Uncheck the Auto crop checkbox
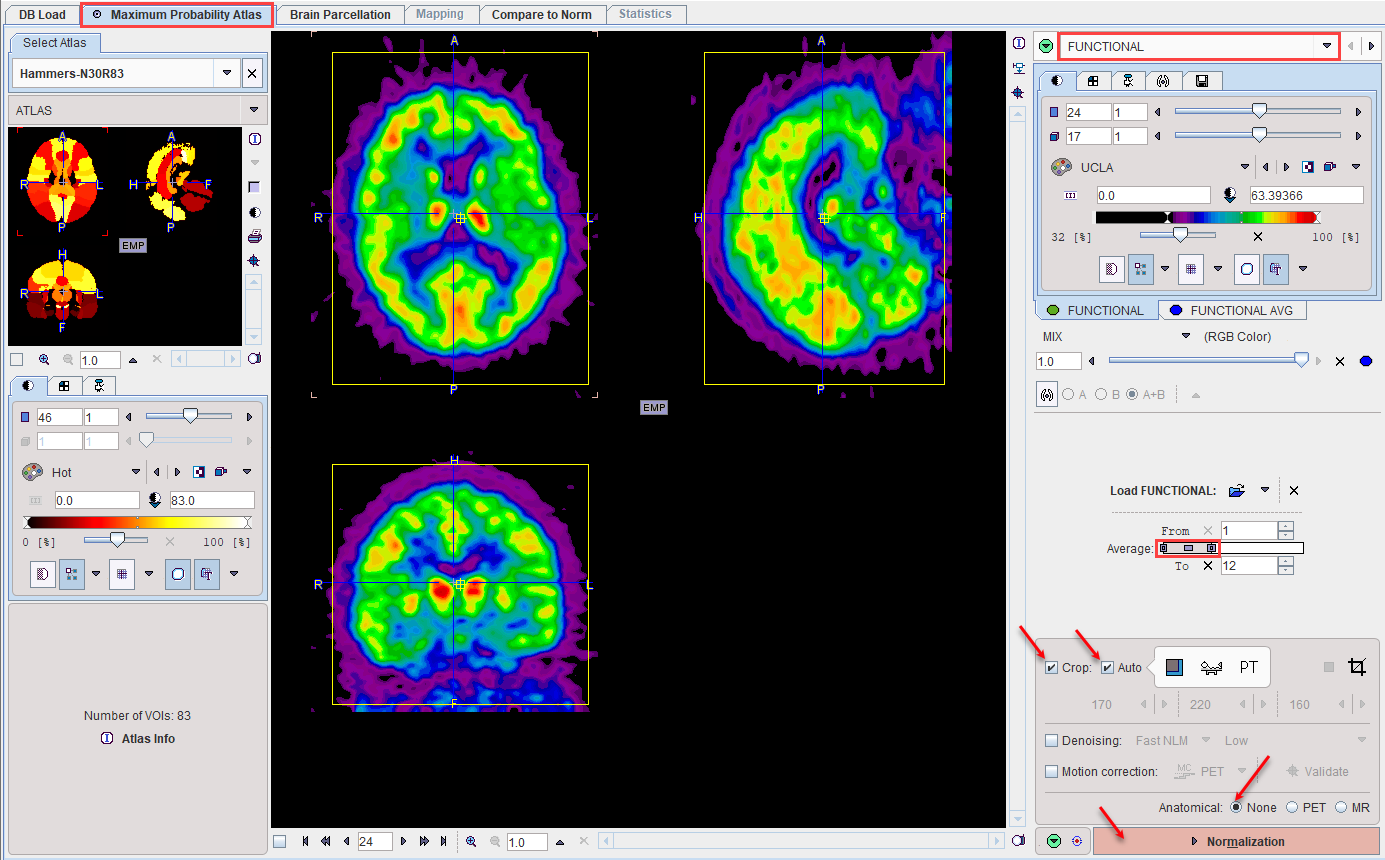 coord(1108,668)
